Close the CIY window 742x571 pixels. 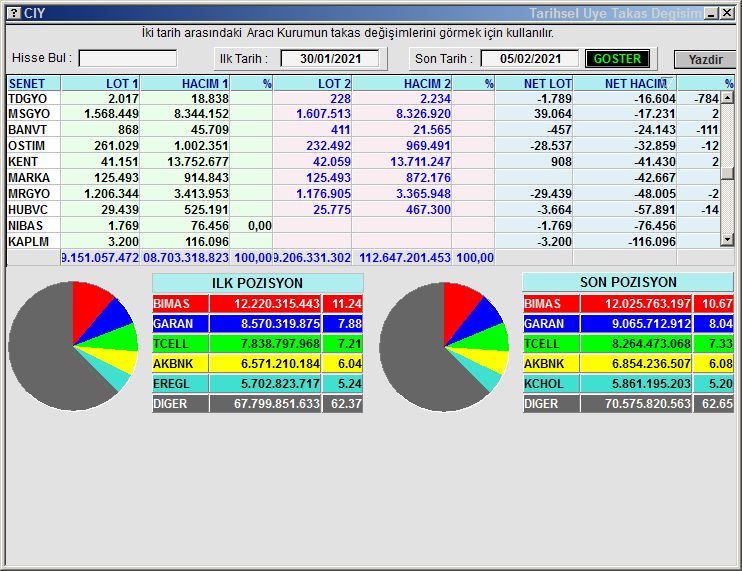[727, 13]
